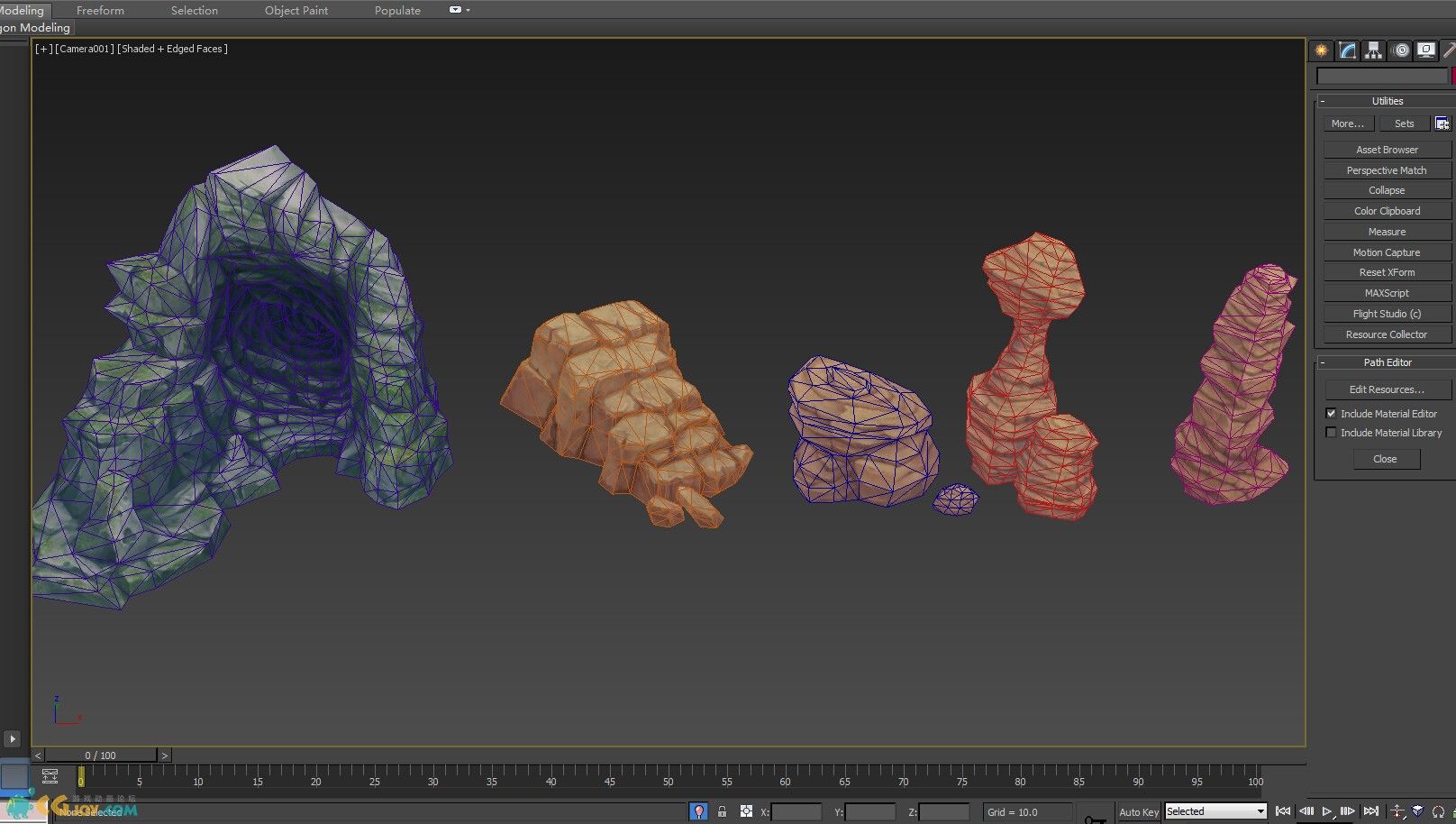Open the Selected key filter dropdown

point(1216,811)
